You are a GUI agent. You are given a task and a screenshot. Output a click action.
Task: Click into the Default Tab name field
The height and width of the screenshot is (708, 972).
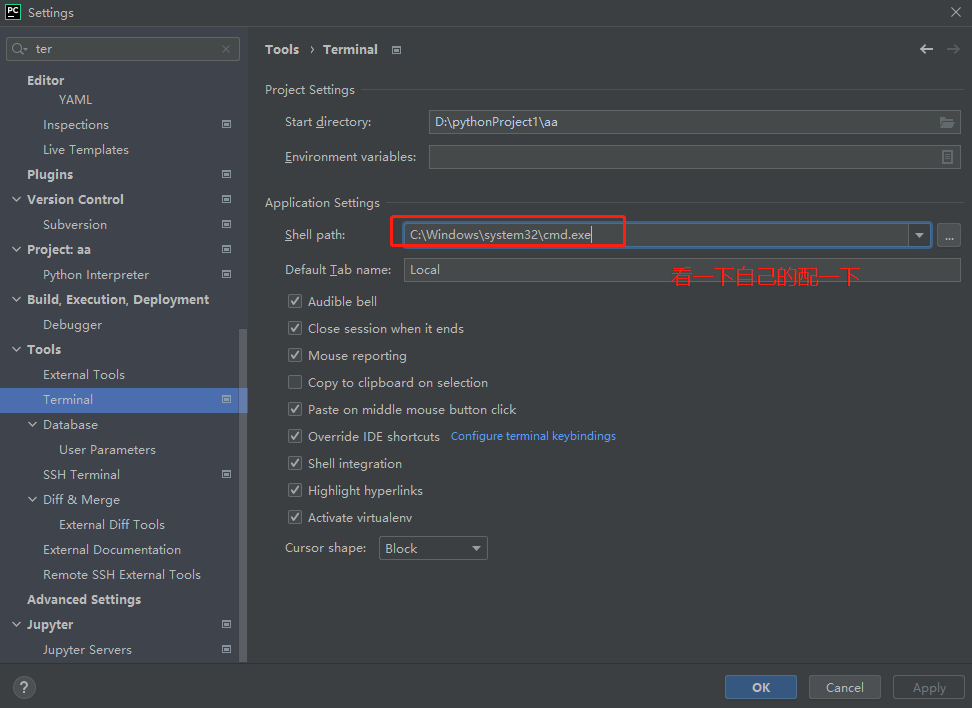[682, 270]
